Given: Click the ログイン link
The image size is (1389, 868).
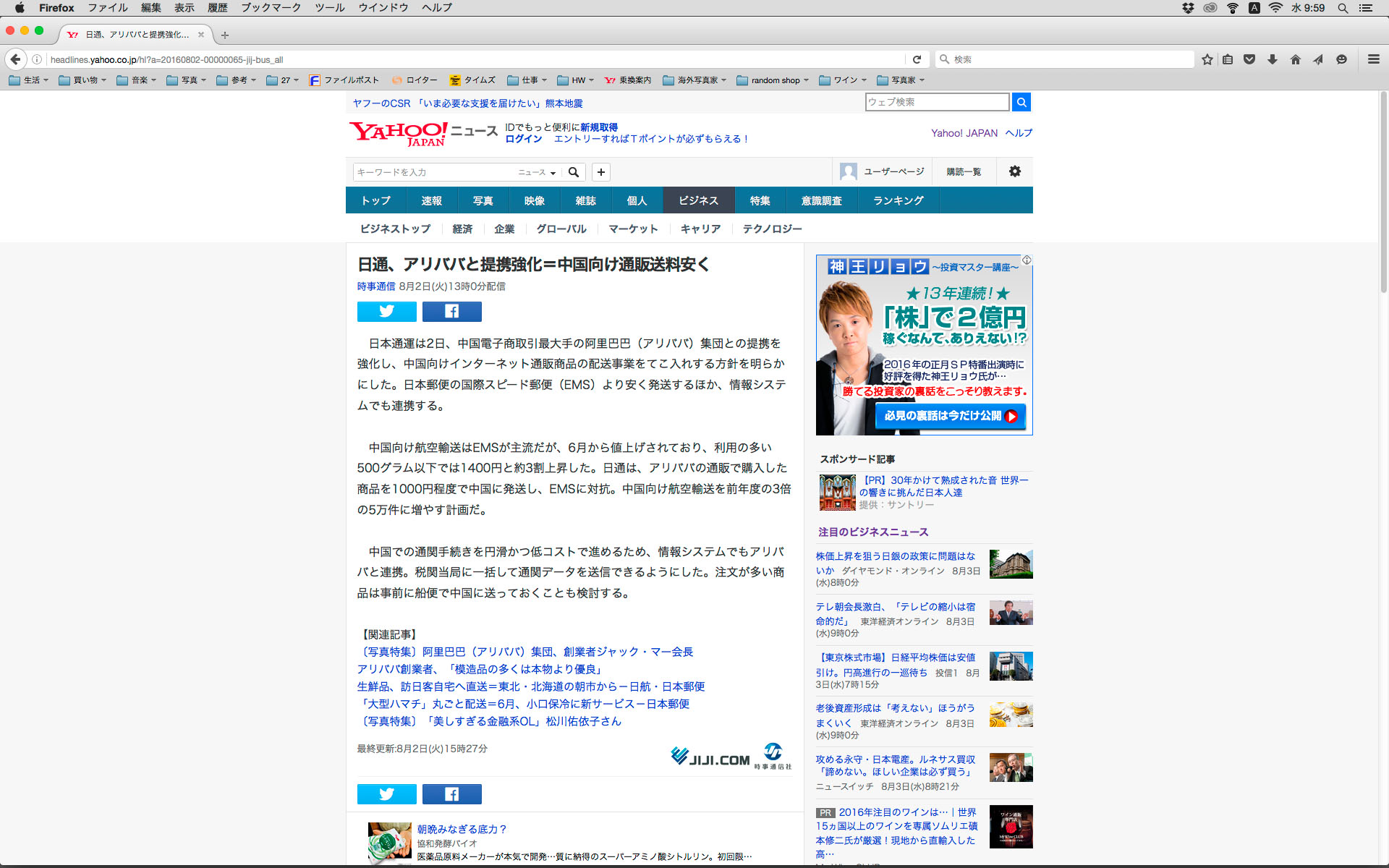Looking at the screenshot, I should point(523,139).
